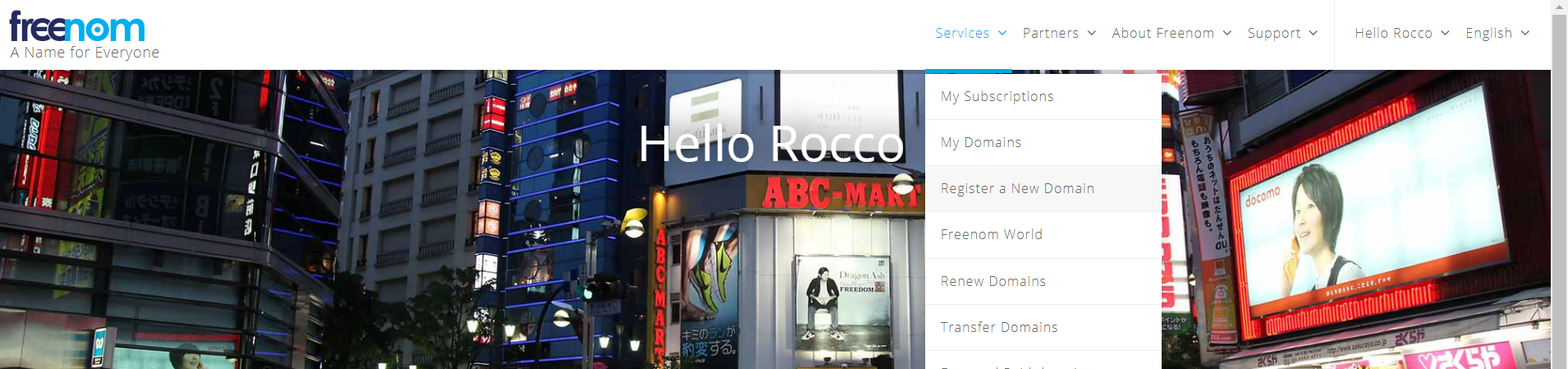Open the Hello Rocco account menu
1568x369 pixels.
click(1402, 33)
